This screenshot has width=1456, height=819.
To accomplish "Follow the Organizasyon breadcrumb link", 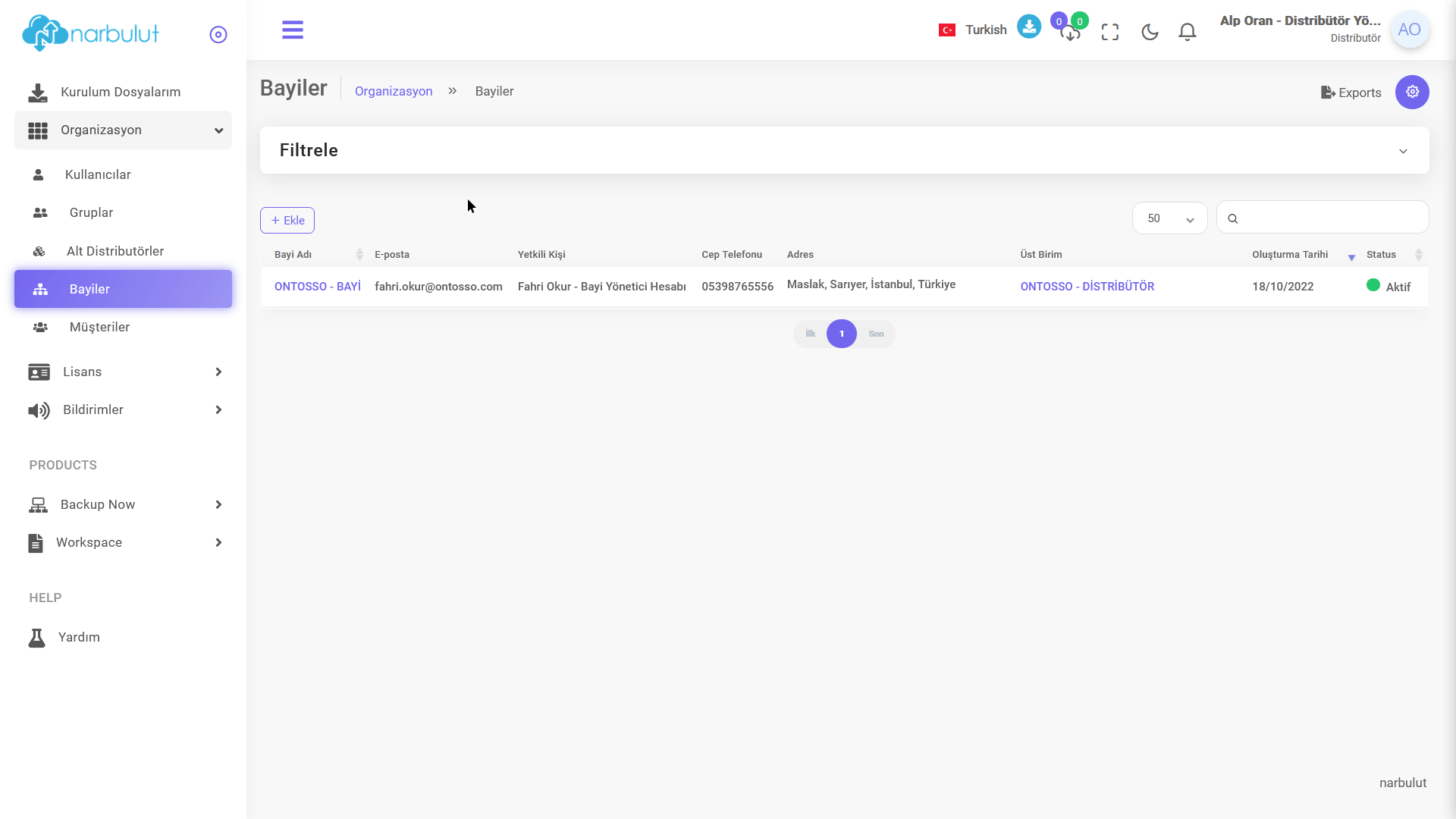I will tap(394, 91).
